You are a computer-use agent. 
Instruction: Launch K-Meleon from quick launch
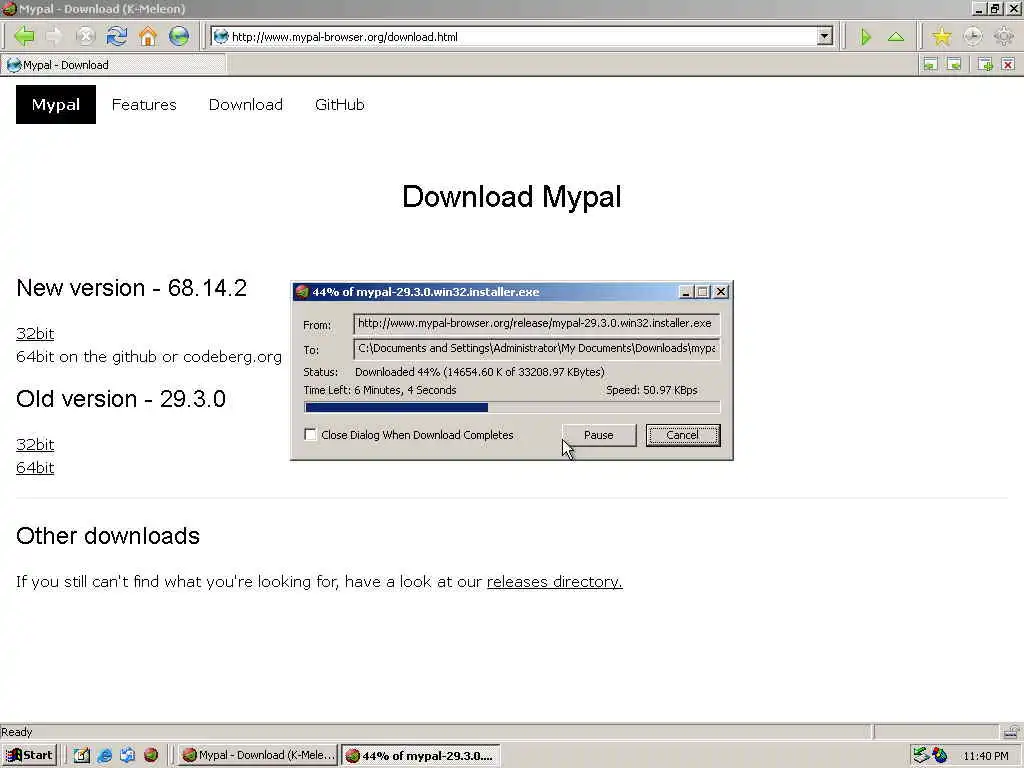click(151, 755)
